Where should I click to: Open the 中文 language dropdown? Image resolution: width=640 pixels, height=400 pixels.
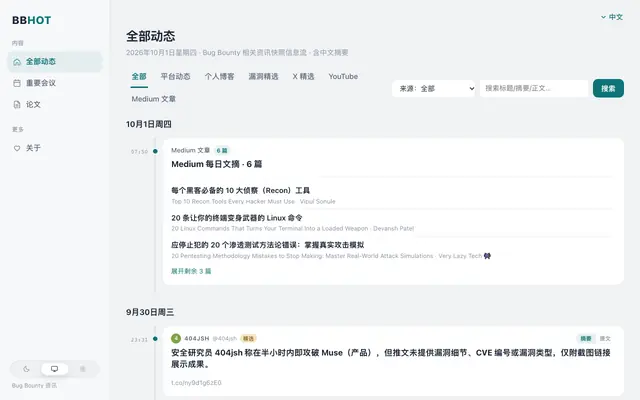point(611,17)
